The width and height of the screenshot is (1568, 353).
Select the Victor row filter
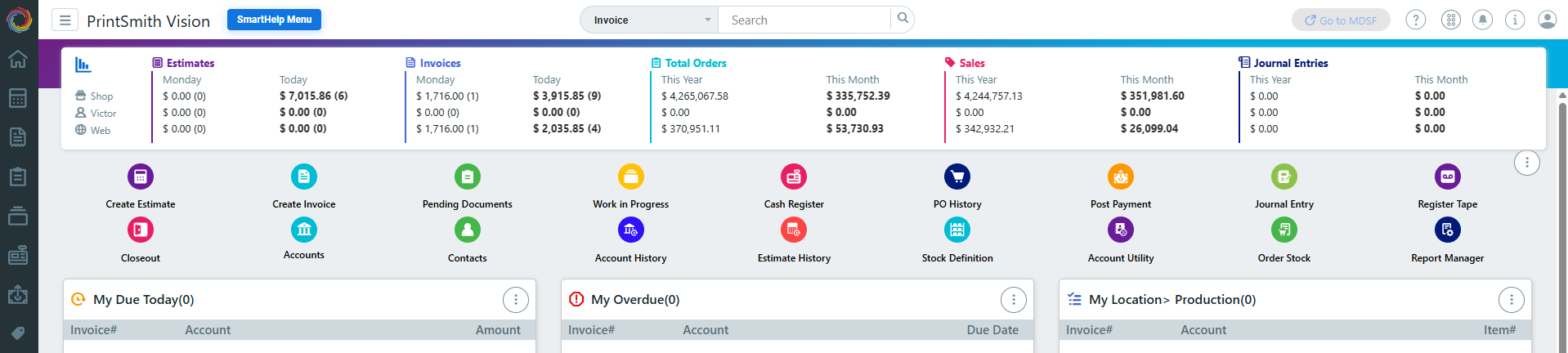pos(96,114)
